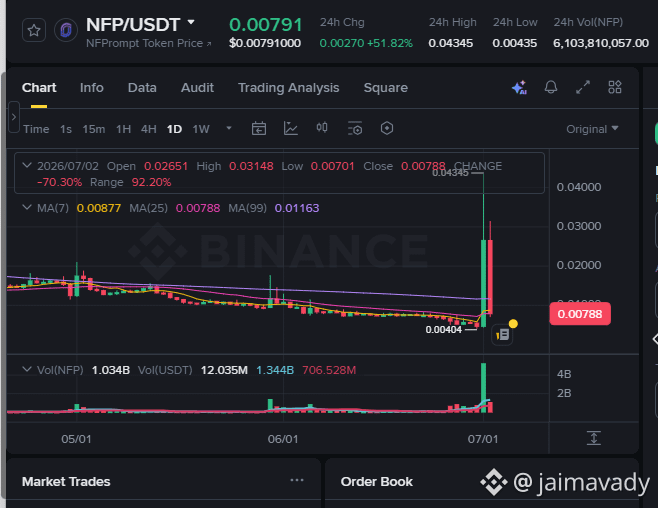This screenshot has height=508, width=658.
Task: Select the 15m interval
Action: pyautogui.click(x=94, y=129)
